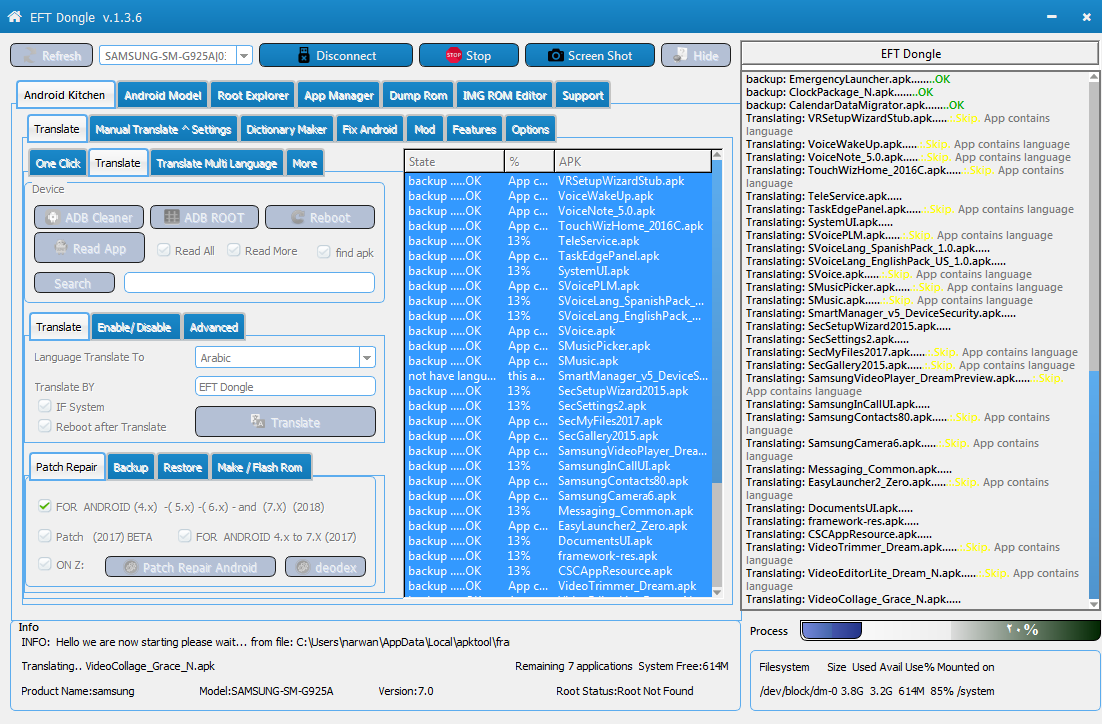Click the Search button
Viewport: 1102px width, 724px height.
click(74, 283)
